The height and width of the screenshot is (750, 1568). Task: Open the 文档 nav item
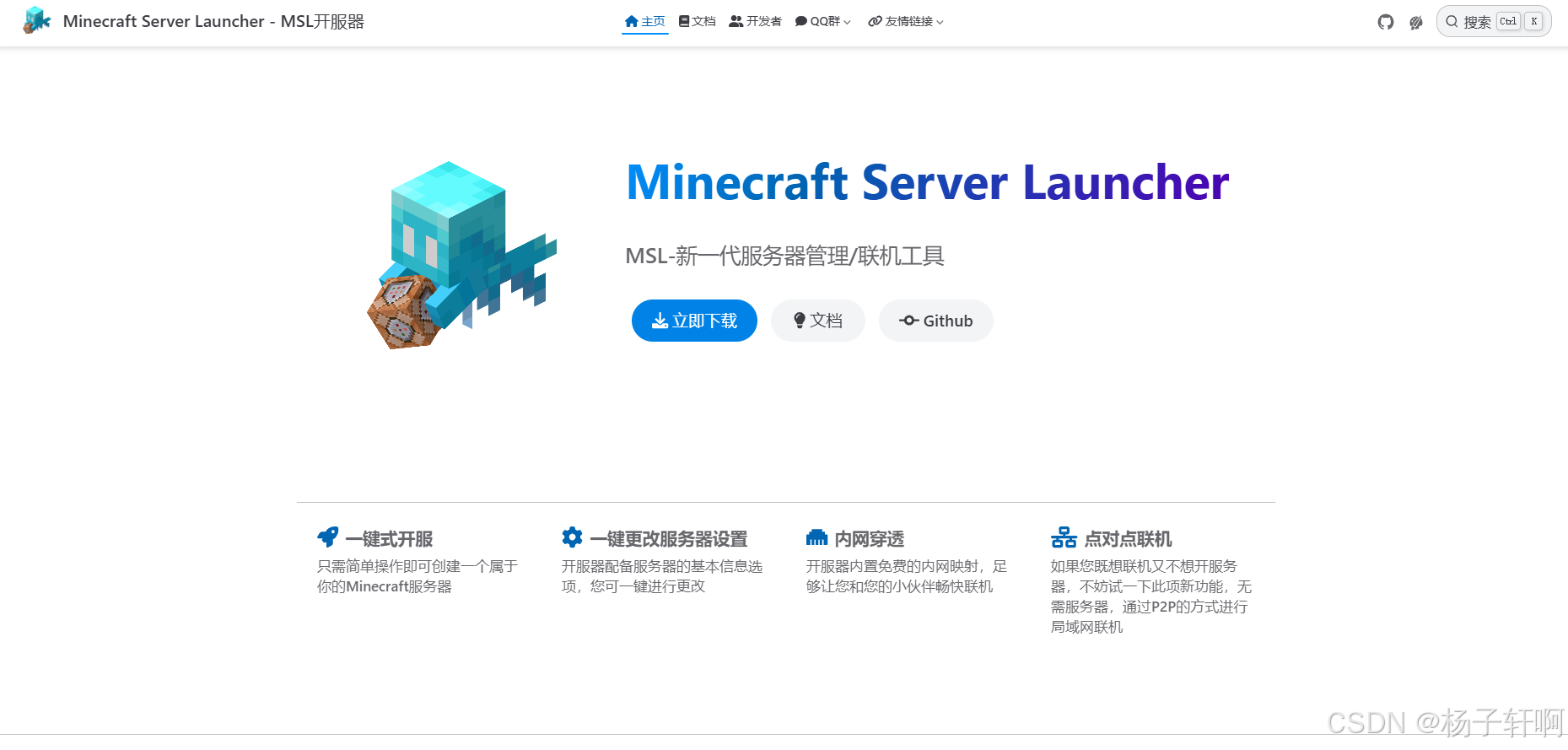(x=698, y=21)
